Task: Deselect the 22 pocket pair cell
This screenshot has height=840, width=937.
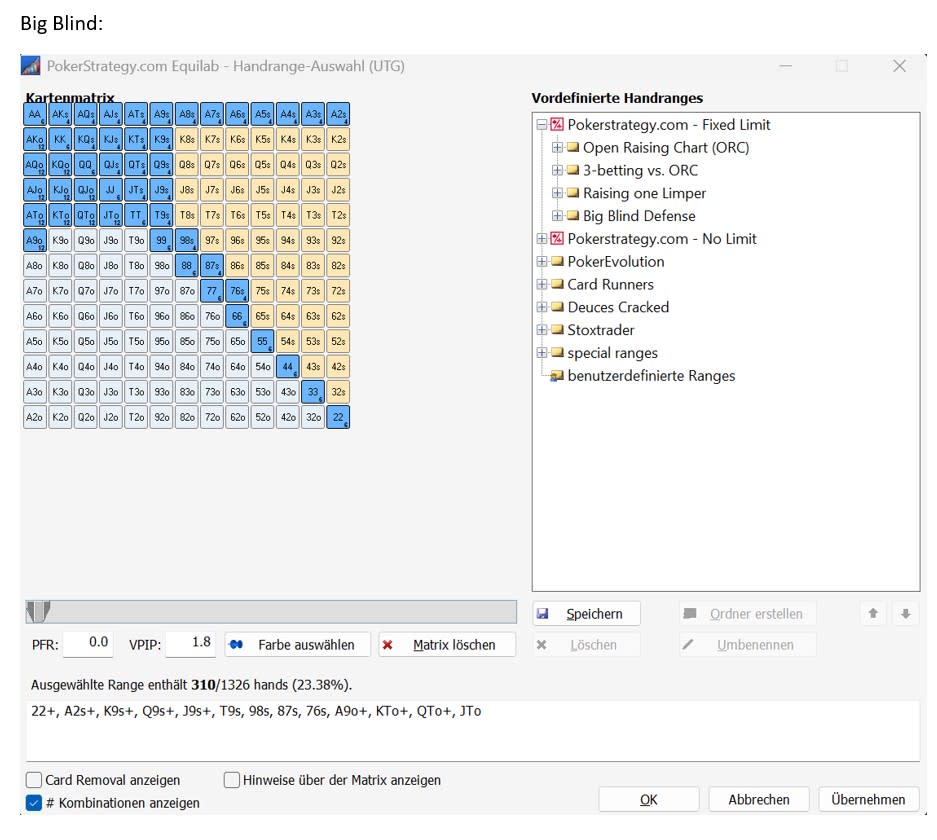Action: click(338, 417)
